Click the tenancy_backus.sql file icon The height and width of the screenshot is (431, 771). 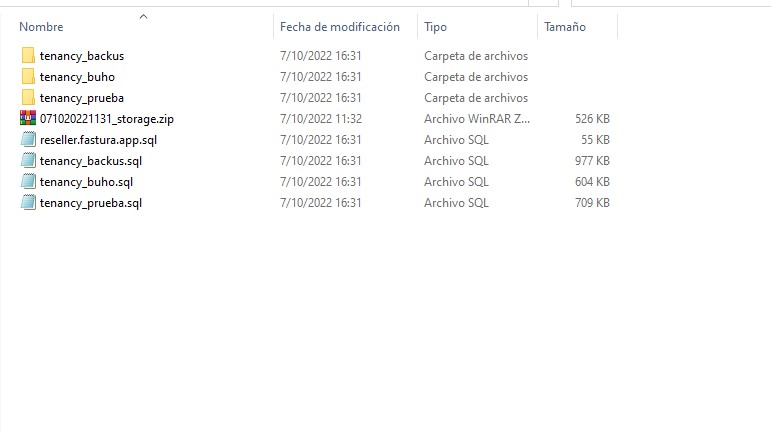(28, 161)
